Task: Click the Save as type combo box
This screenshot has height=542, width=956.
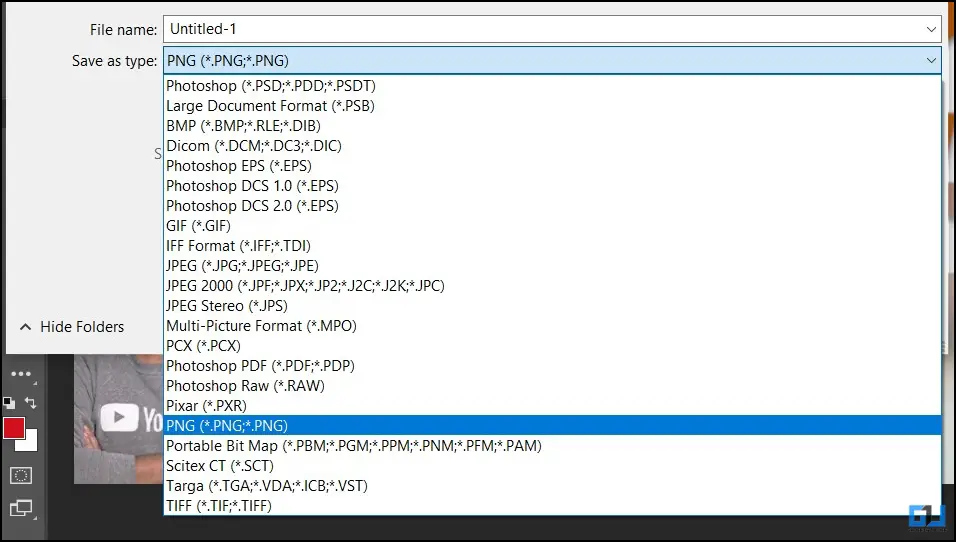Action: (552, 60)
